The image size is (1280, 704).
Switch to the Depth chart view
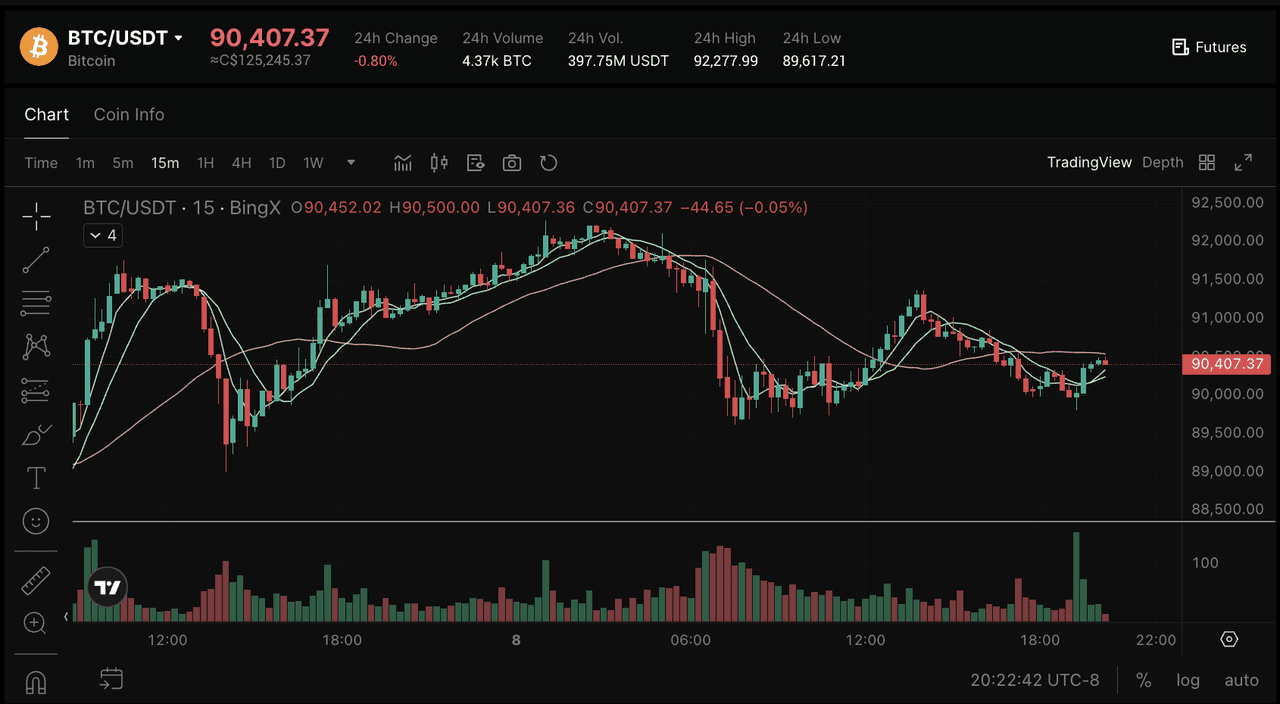coord(1162,163)
